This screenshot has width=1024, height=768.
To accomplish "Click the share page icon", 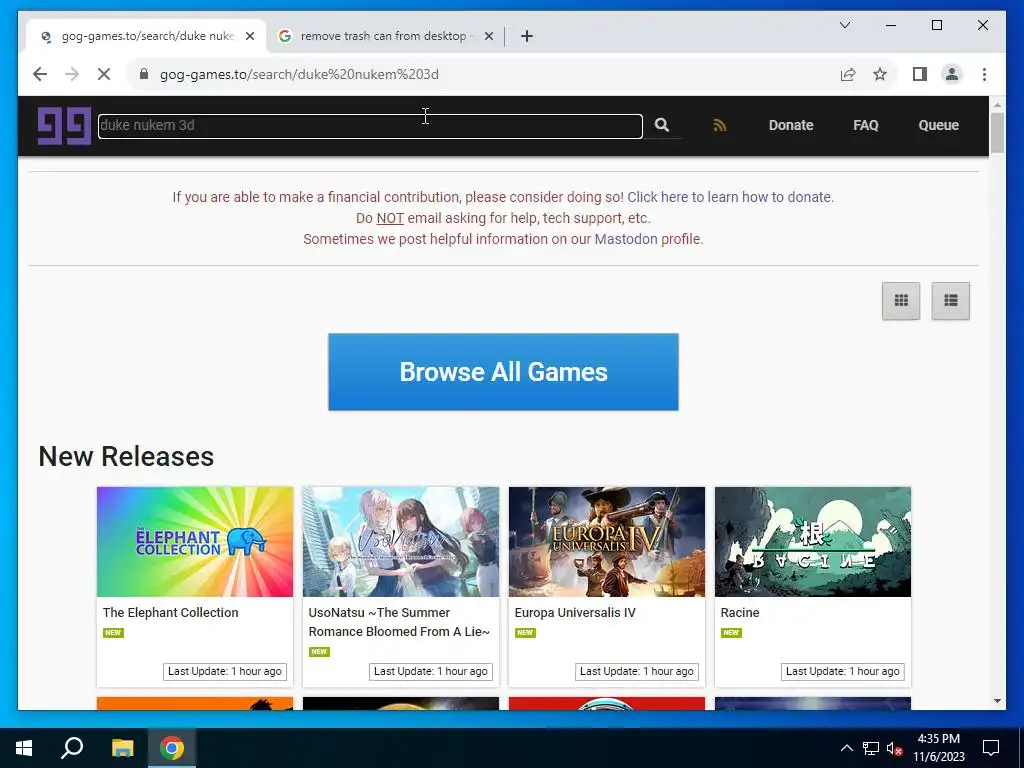I will pos(848,74).
